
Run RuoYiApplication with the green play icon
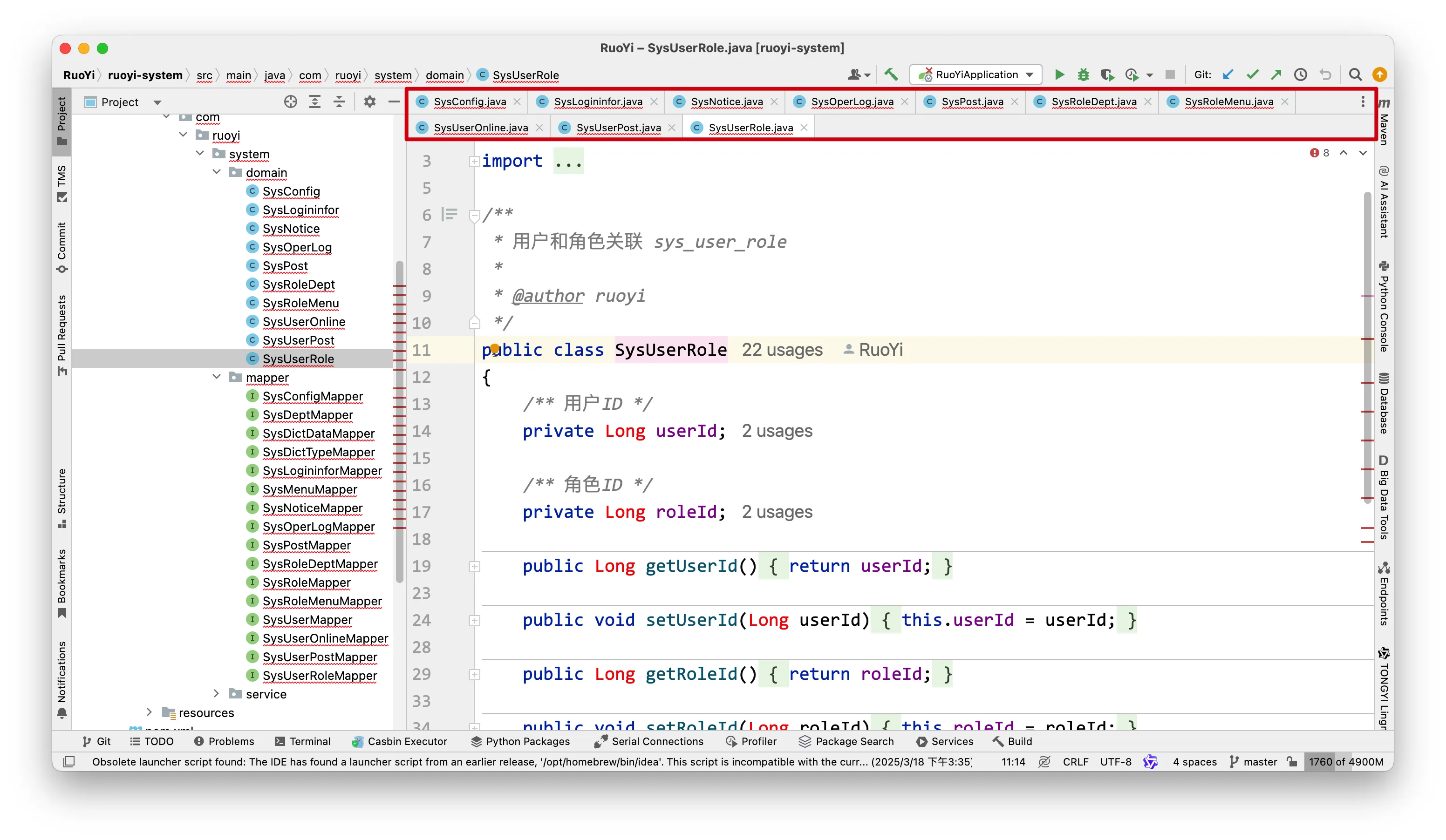tap(1059, 75)
